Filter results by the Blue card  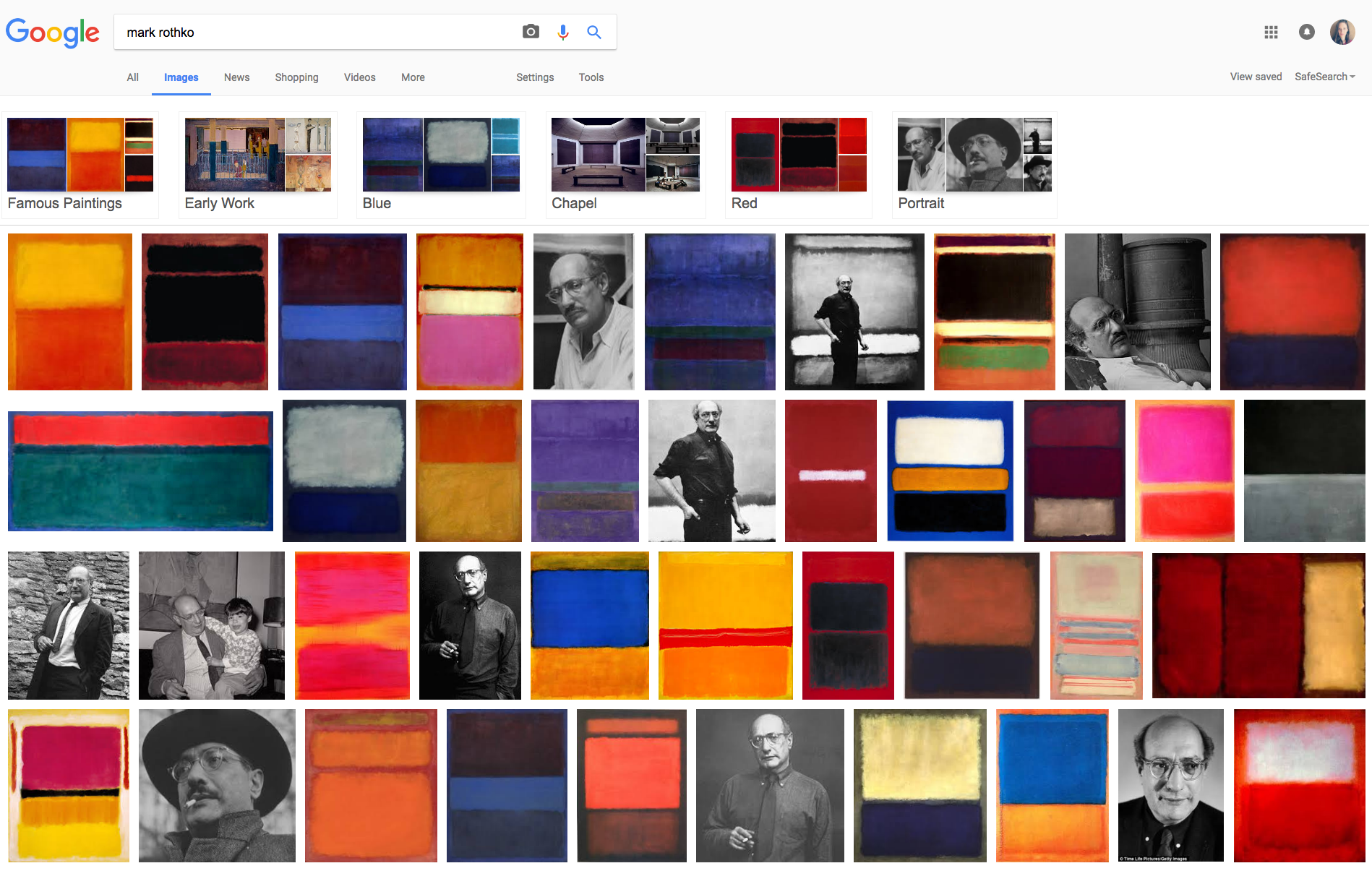pyautogui.click(x=441, y=165)
